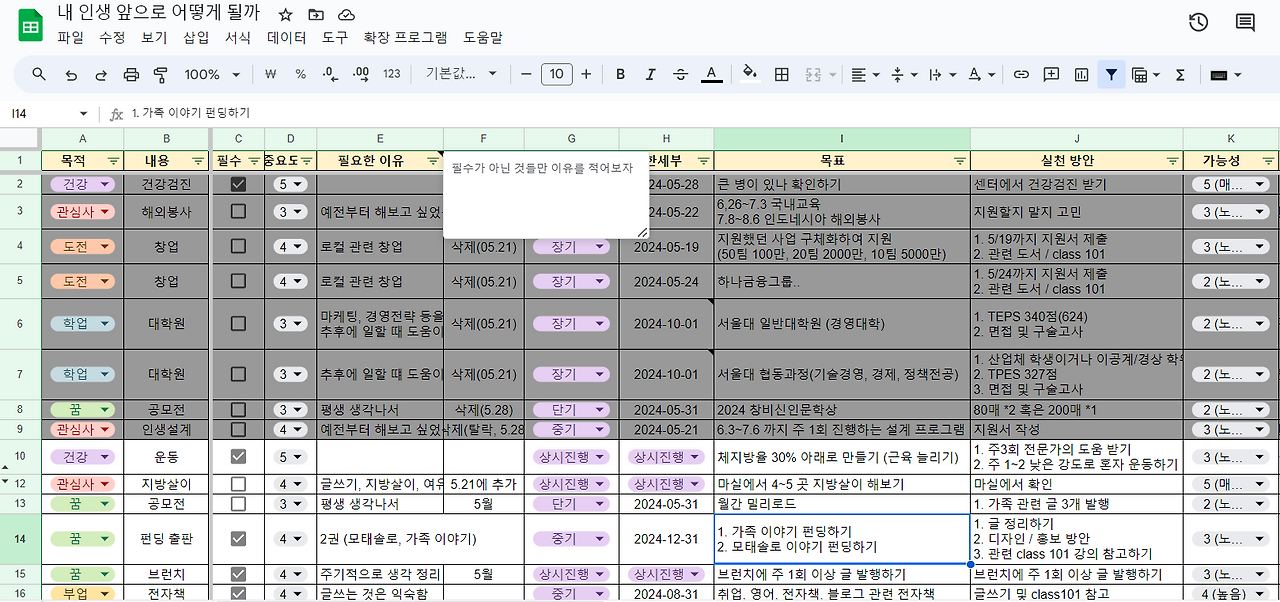Click the formula bar text
1280x602 pixels.
click(x=191, y=113)
